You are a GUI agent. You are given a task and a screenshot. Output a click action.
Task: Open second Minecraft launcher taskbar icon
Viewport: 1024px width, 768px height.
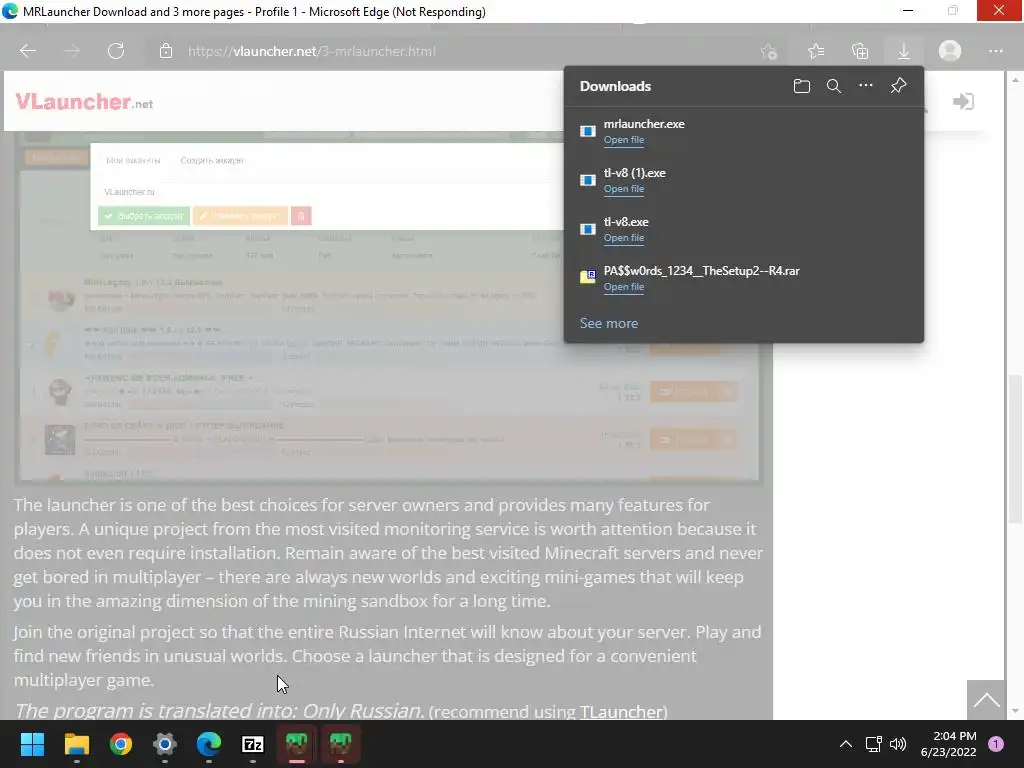(340, 744)
